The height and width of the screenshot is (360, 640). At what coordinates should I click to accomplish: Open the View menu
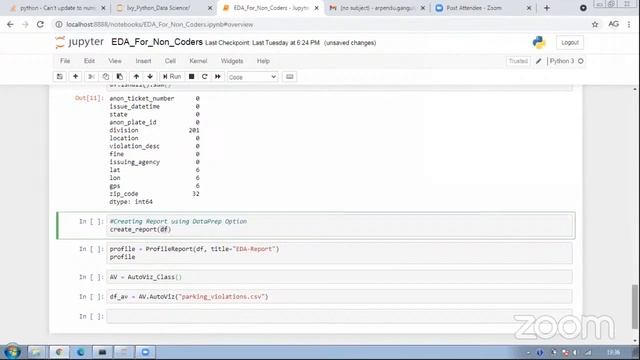coord(115,61)
